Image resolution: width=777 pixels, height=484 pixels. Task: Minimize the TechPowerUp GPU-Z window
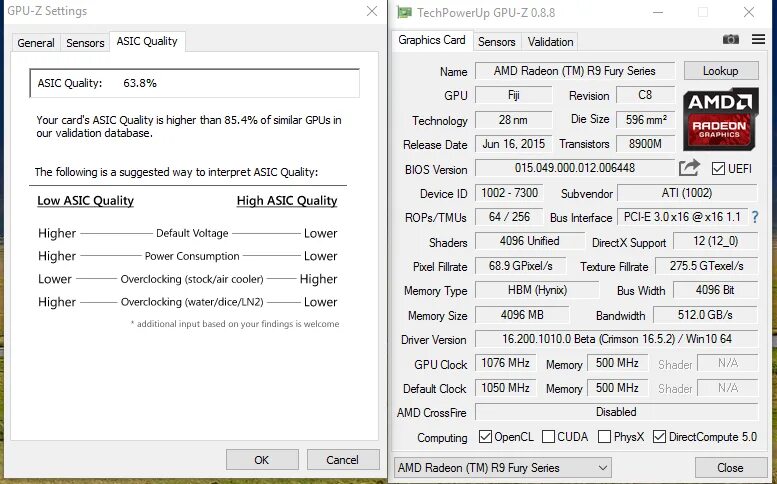coord(658,12)
